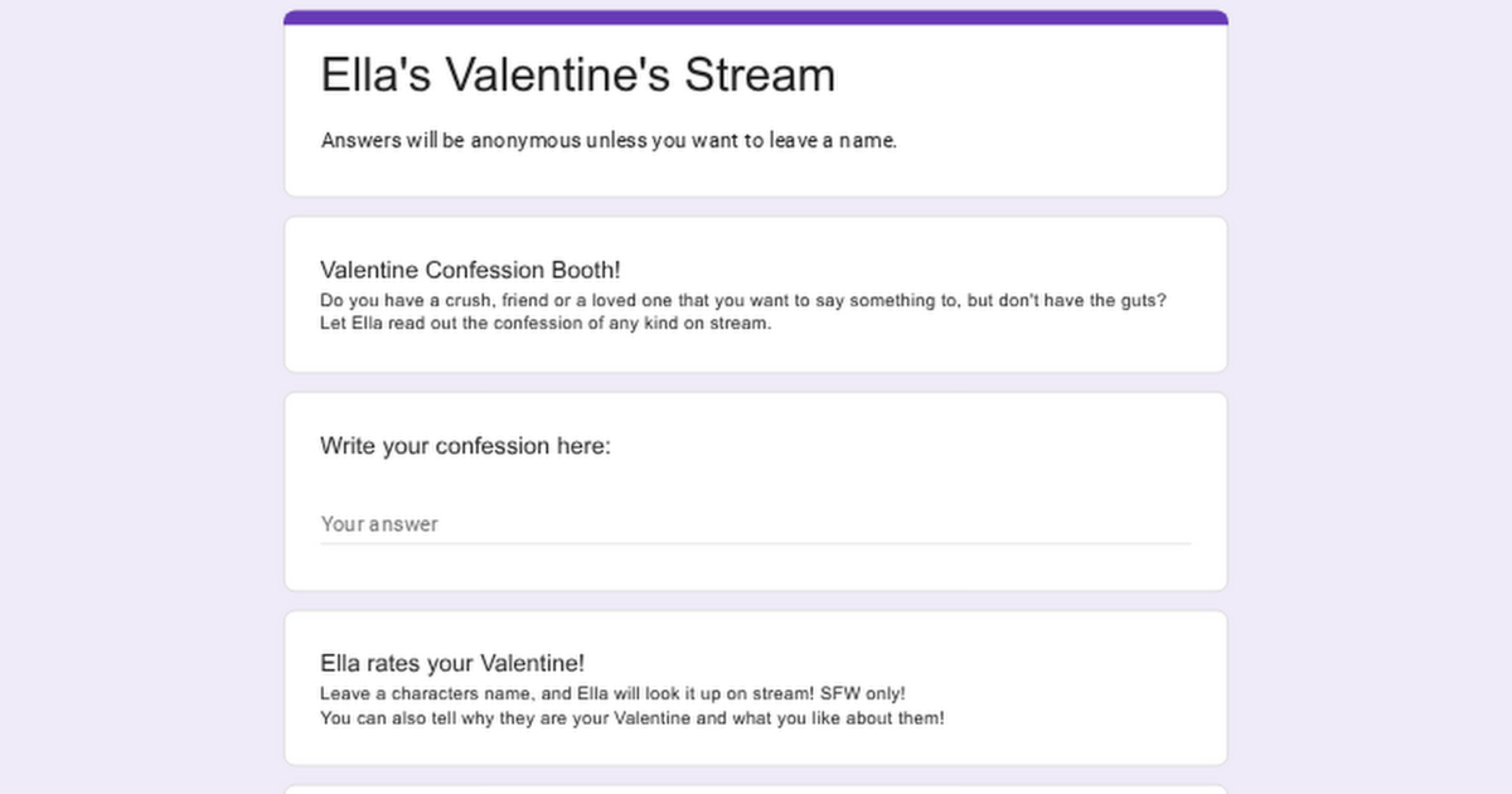Click the "Let Ella read out the confession" line
The width and height of the screenshot is (1512, 794).
point(545,324)
